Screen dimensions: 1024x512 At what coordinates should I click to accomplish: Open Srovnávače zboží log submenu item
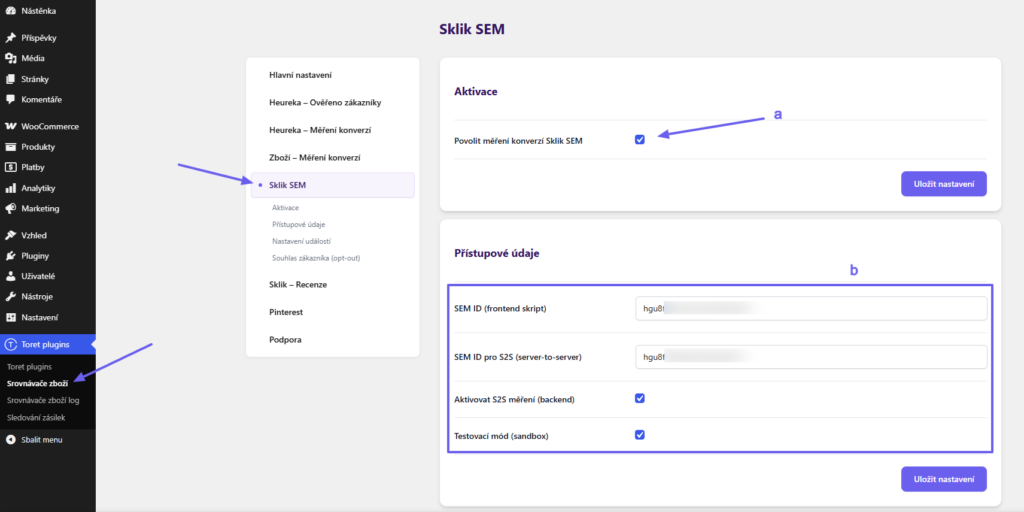pos(43,400)
